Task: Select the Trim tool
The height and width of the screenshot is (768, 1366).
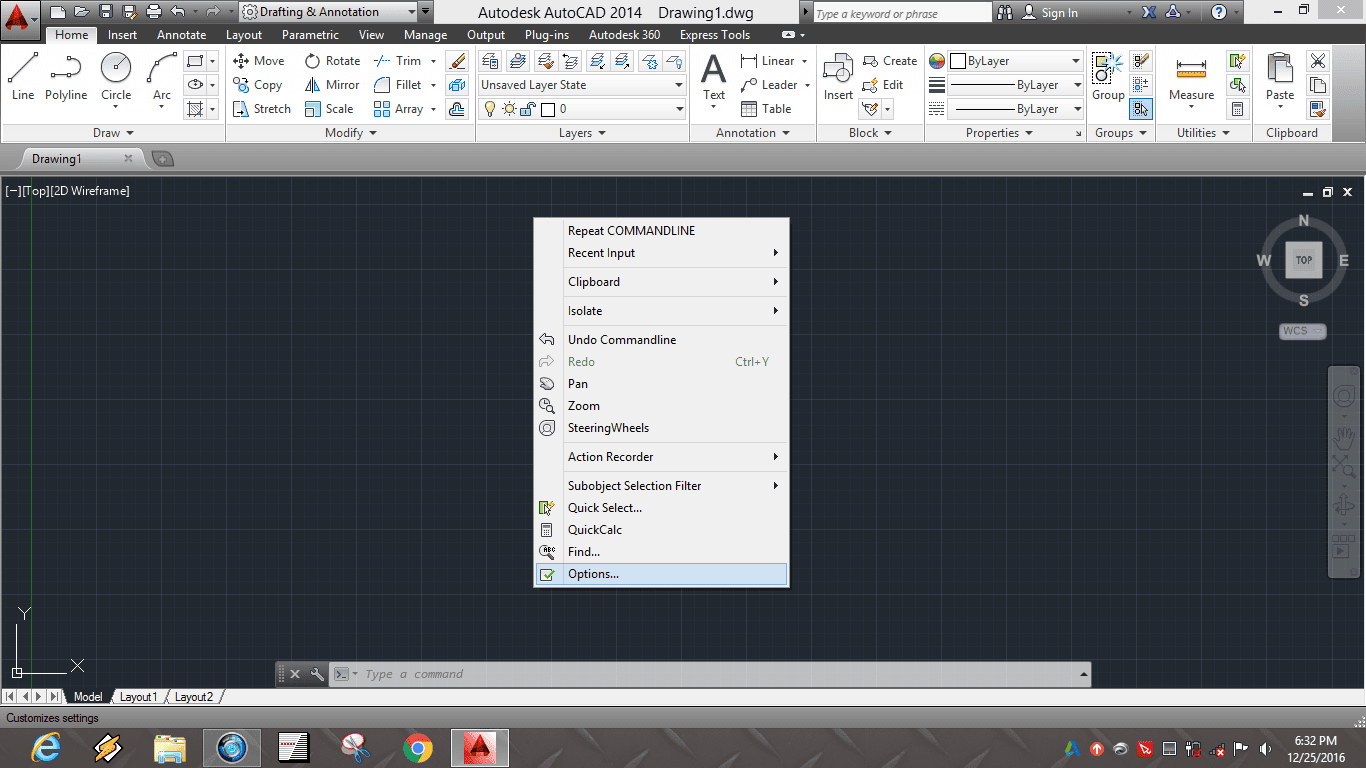Action: (397, 61)
